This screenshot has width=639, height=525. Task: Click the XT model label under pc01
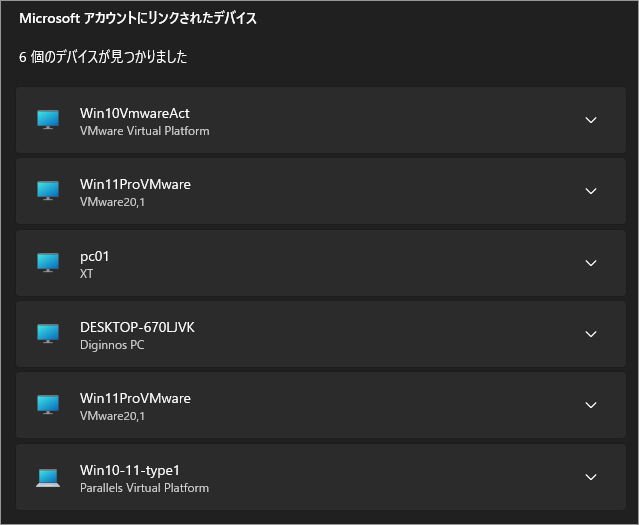[x=86, y=274]
